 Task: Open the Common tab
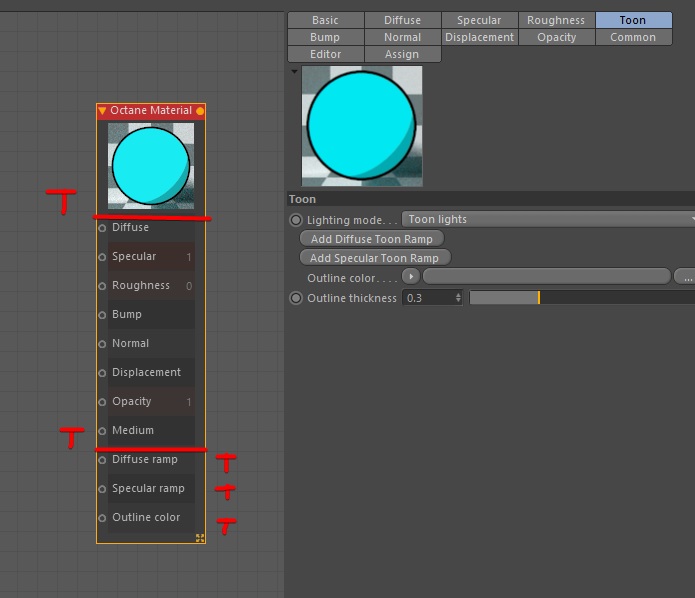click(x=633, y=37)
